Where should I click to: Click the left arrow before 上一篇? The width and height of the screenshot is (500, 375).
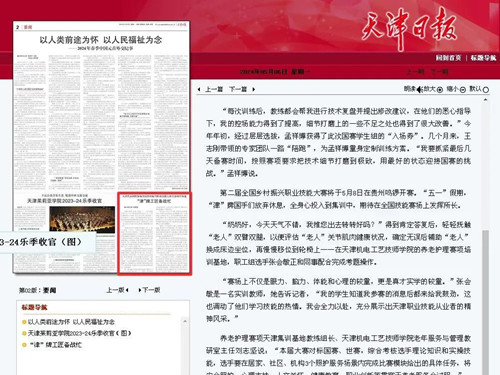coord(199,89)
